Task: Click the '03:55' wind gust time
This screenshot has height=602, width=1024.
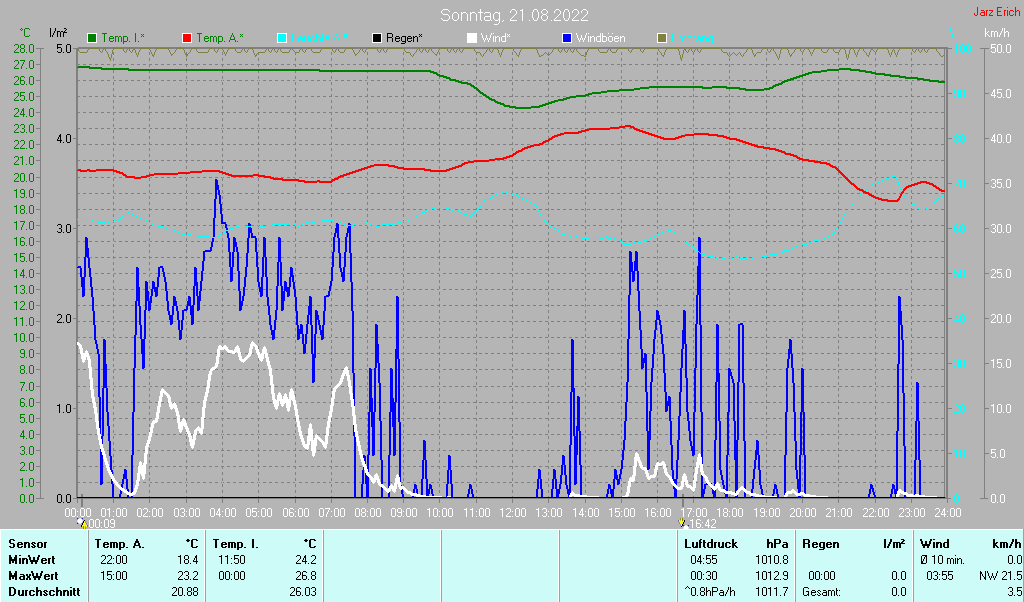Action: coord(940,576)
